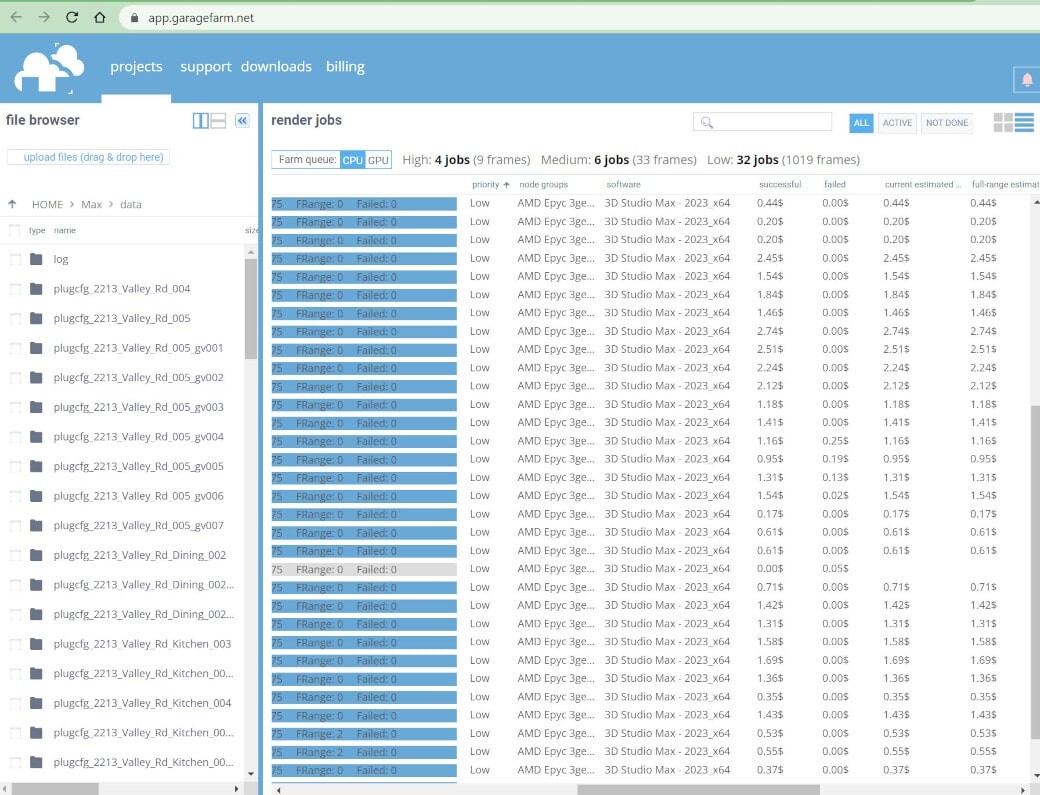Switch farm queue to GPU
Image resolution: width=1040 pixels, height=795 pixels.
click(x=378, y=160)
